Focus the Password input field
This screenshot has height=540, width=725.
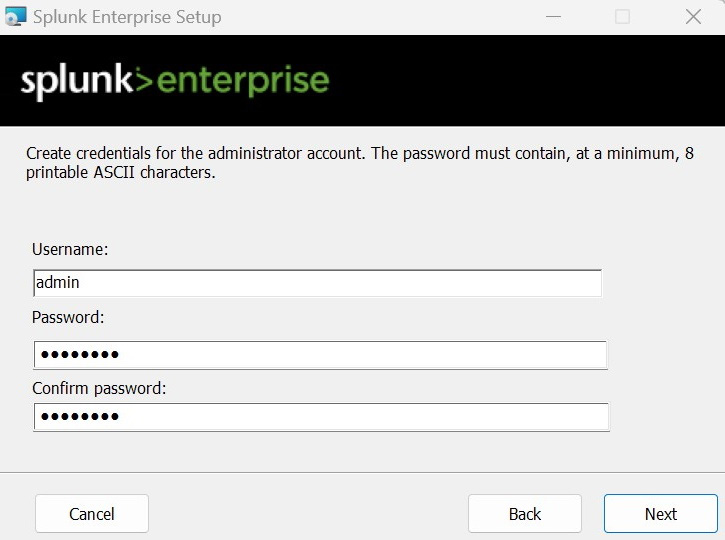click(x=320, y=355)
